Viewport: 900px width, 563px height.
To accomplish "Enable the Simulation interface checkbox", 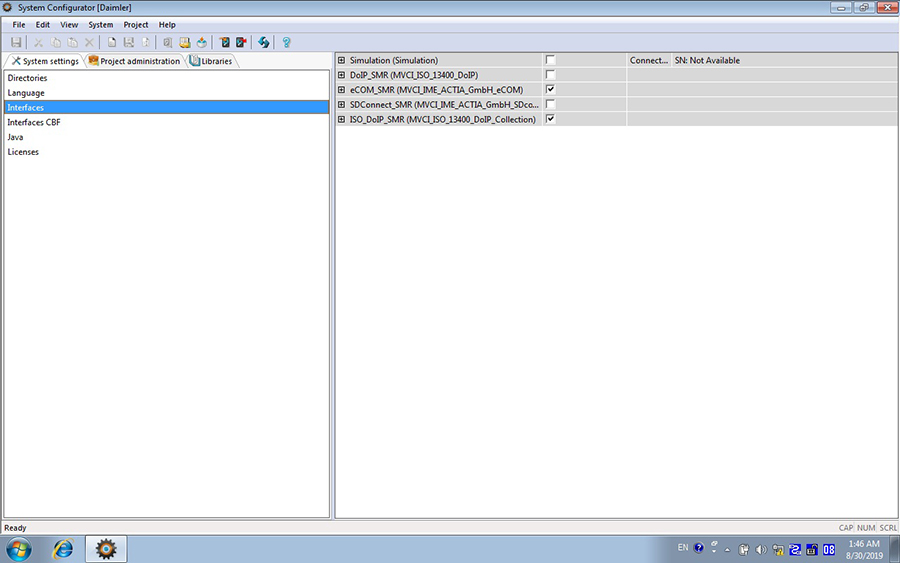I will (550, 60).
